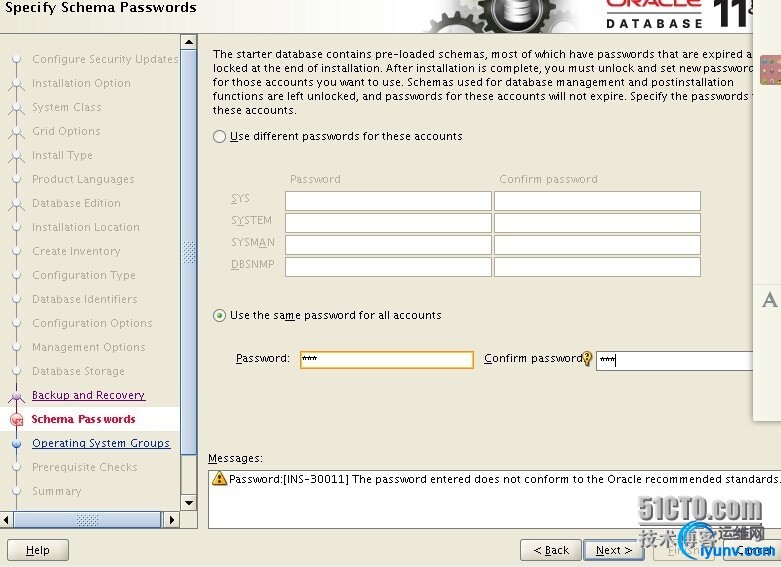Open the Backup and Recovery step
781x567 pixels.
[88, 395]
